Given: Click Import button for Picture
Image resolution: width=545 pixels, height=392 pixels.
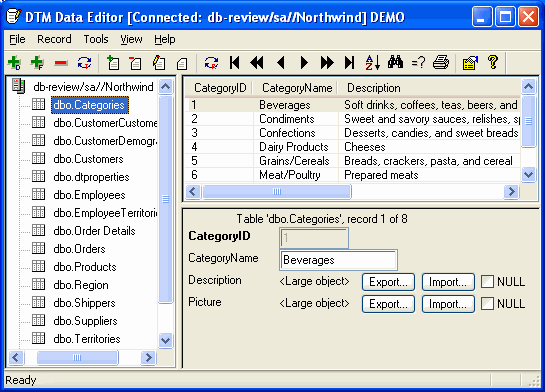Looking at the screenshot, I should [448, 304].
